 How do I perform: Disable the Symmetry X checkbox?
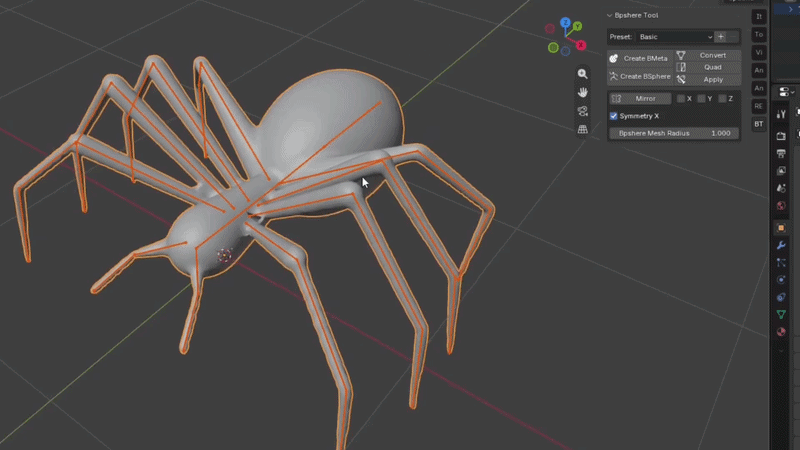coord(614,116)
